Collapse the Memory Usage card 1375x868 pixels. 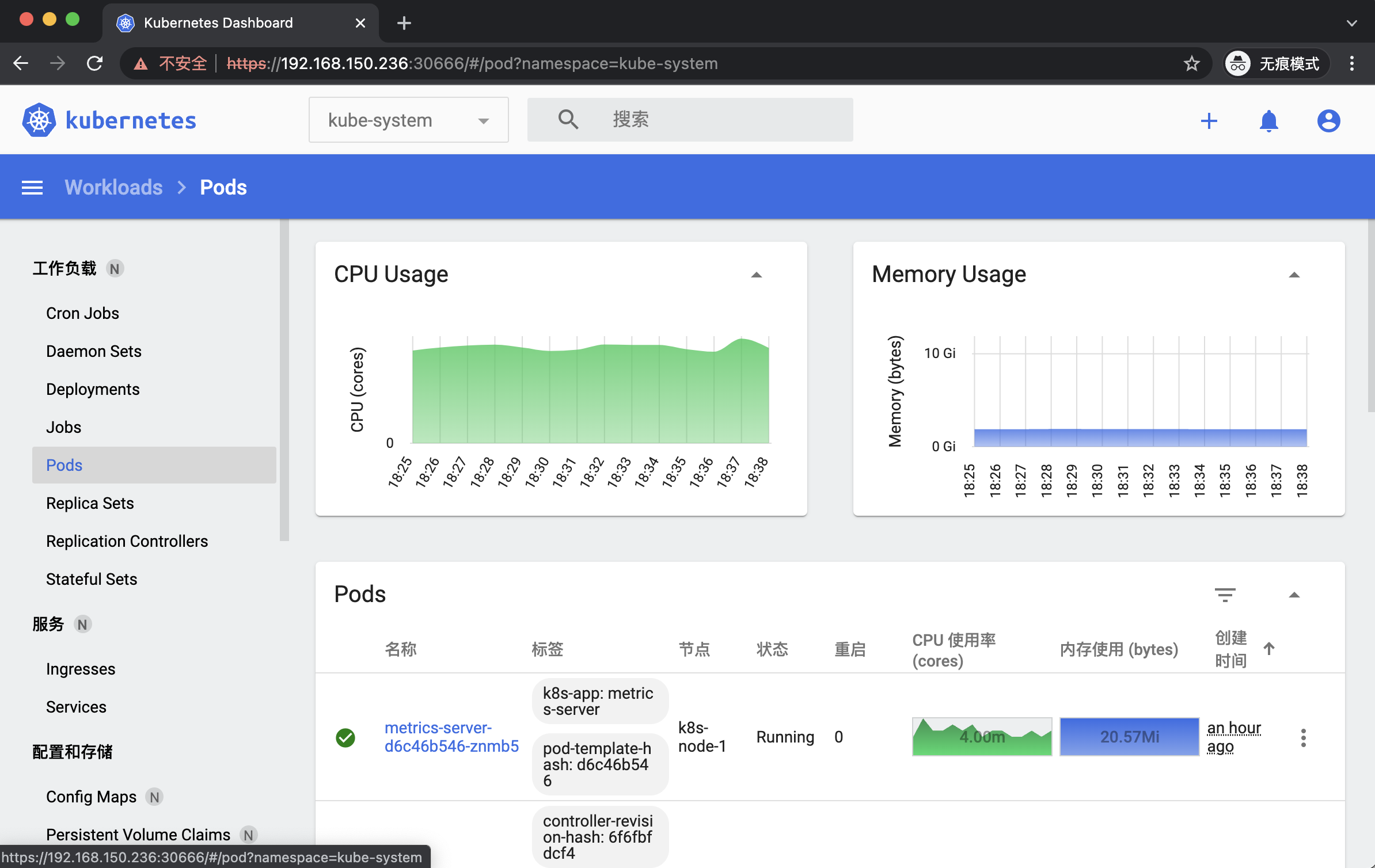pyautogui.click(x=1294, y=275)
